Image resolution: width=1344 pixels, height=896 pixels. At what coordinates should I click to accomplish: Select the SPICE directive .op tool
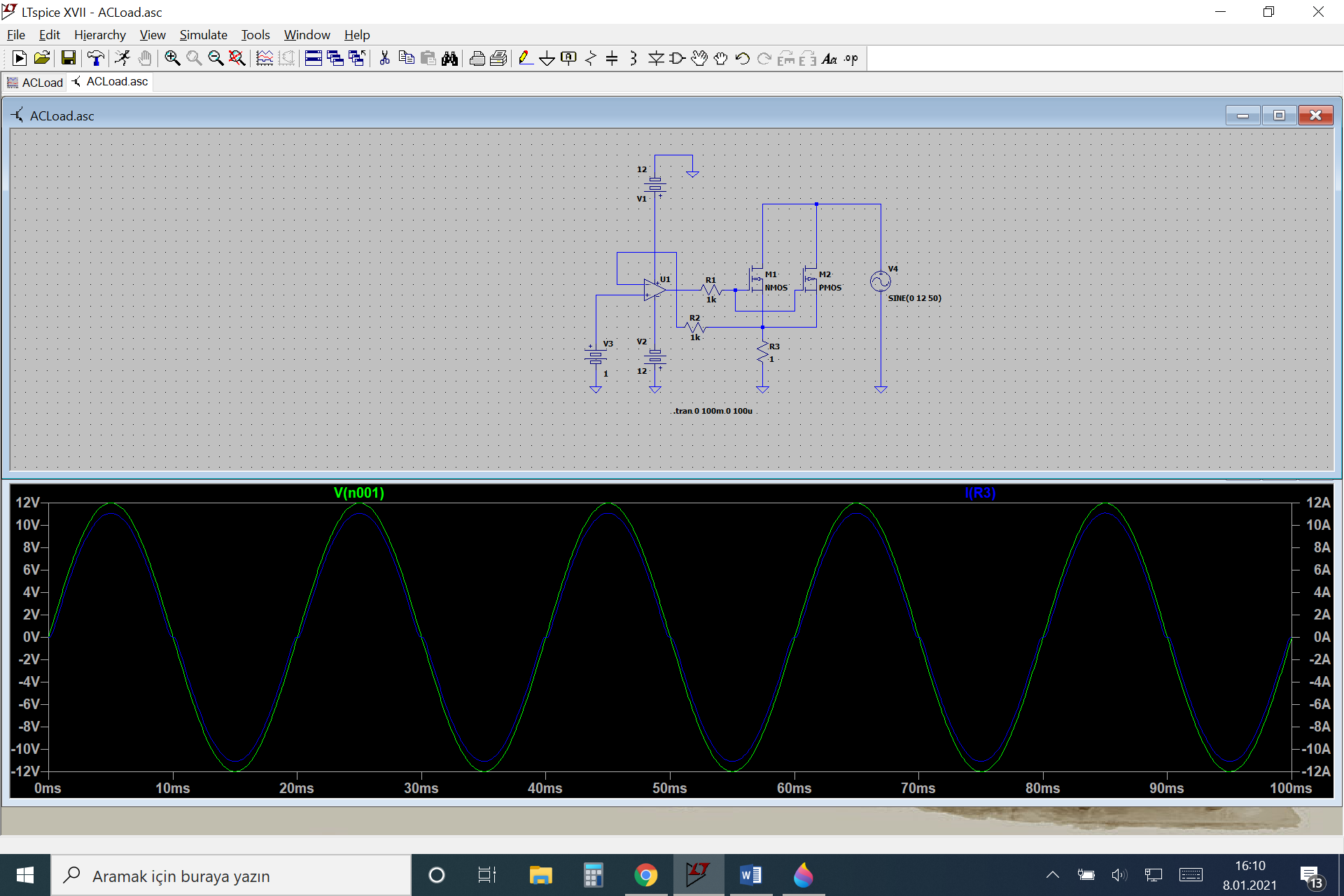pos(850,59)
